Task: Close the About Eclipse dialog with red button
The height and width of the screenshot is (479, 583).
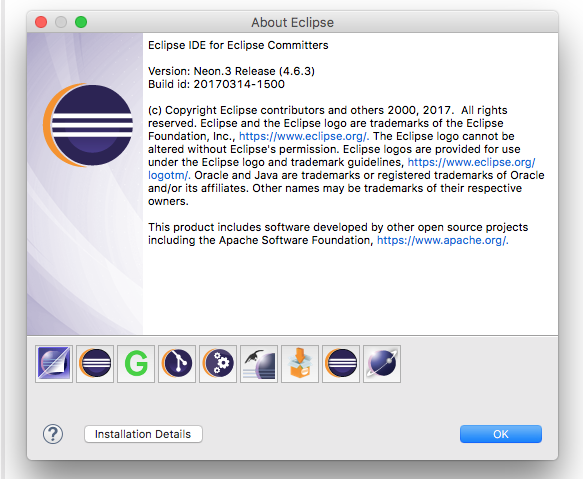Action: [x=41, y=22]
